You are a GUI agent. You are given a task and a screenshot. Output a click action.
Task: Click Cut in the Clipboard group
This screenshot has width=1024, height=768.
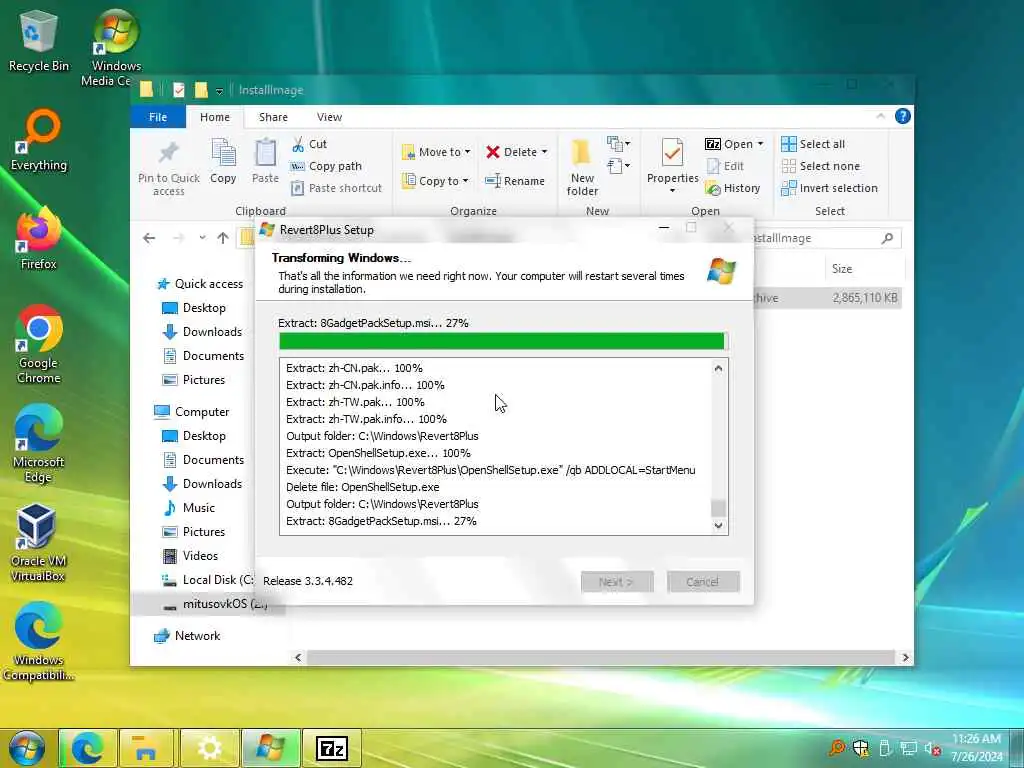(310, 144)
